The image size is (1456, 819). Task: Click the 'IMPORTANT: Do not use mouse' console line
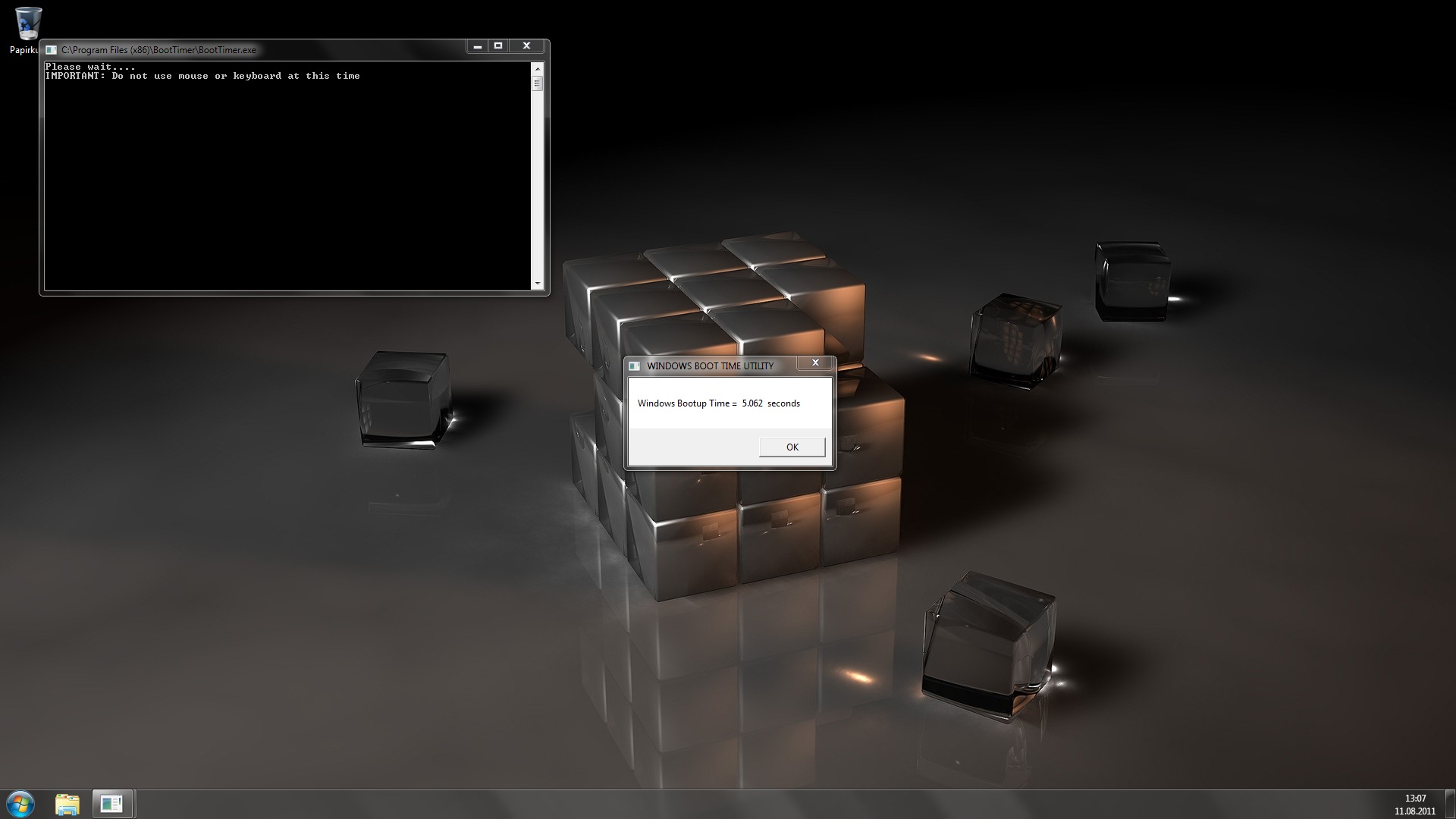click(x=202, y=76)
